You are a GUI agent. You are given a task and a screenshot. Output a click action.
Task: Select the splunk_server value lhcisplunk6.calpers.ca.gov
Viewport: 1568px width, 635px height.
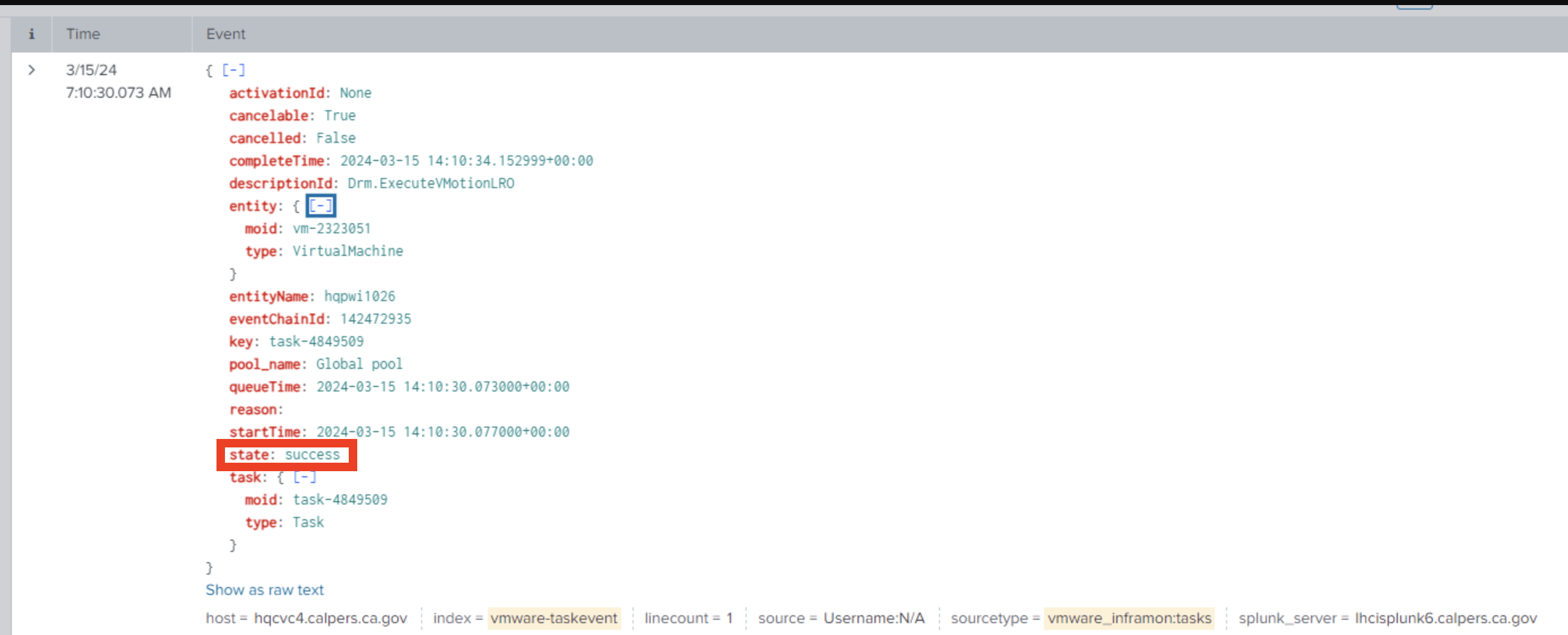click(1443, 618)
